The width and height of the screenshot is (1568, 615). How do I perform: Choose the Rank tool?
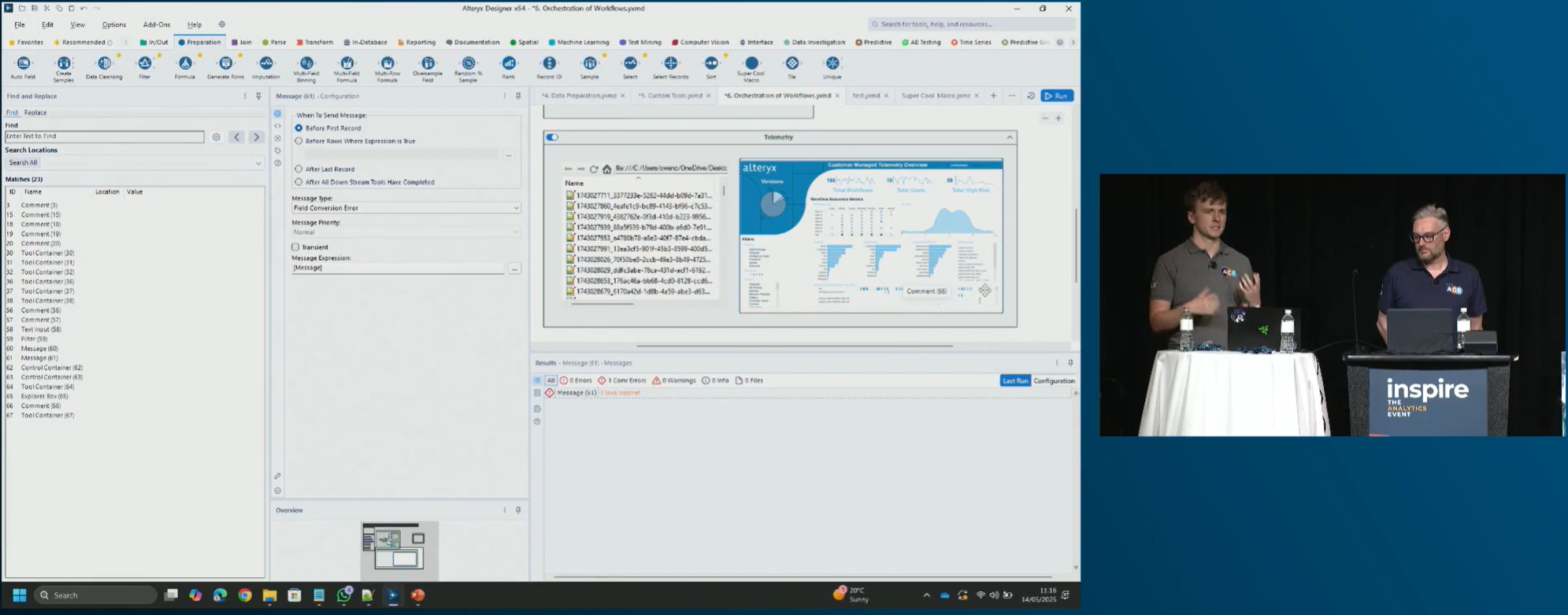(x=509, y=68)
